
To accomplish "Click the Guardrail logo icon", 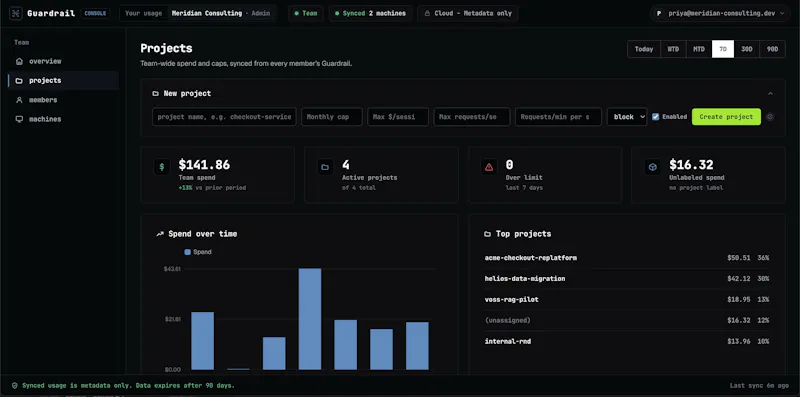I will [x=15, y=13].
